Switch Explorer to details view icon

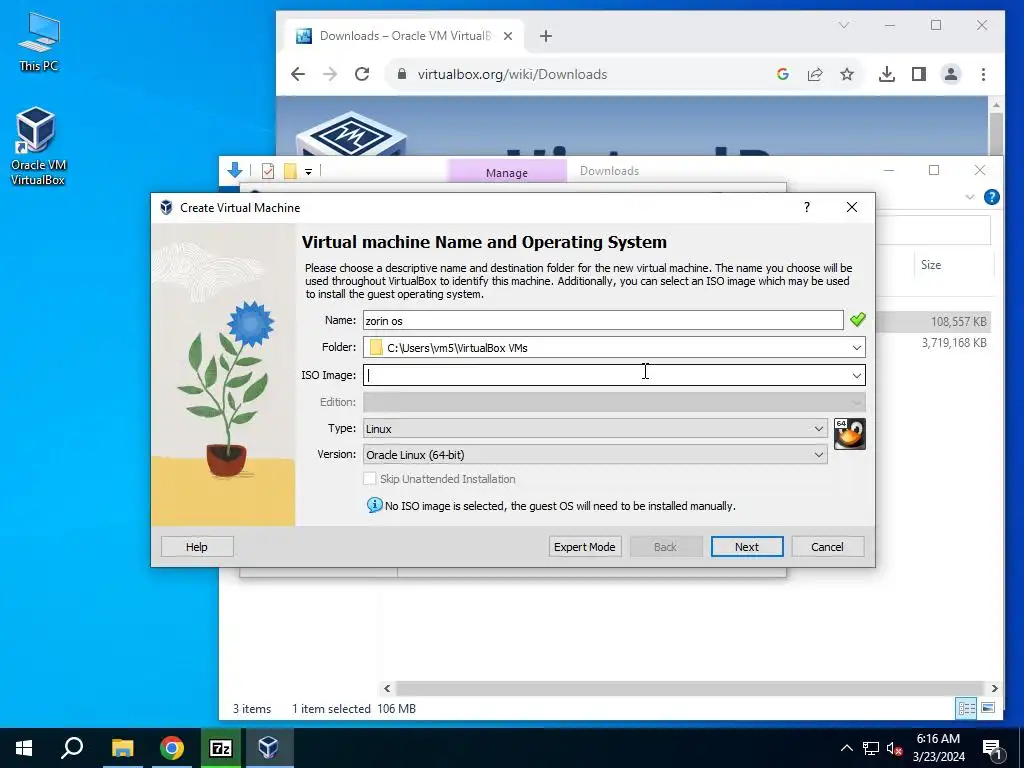click(966, 708)
